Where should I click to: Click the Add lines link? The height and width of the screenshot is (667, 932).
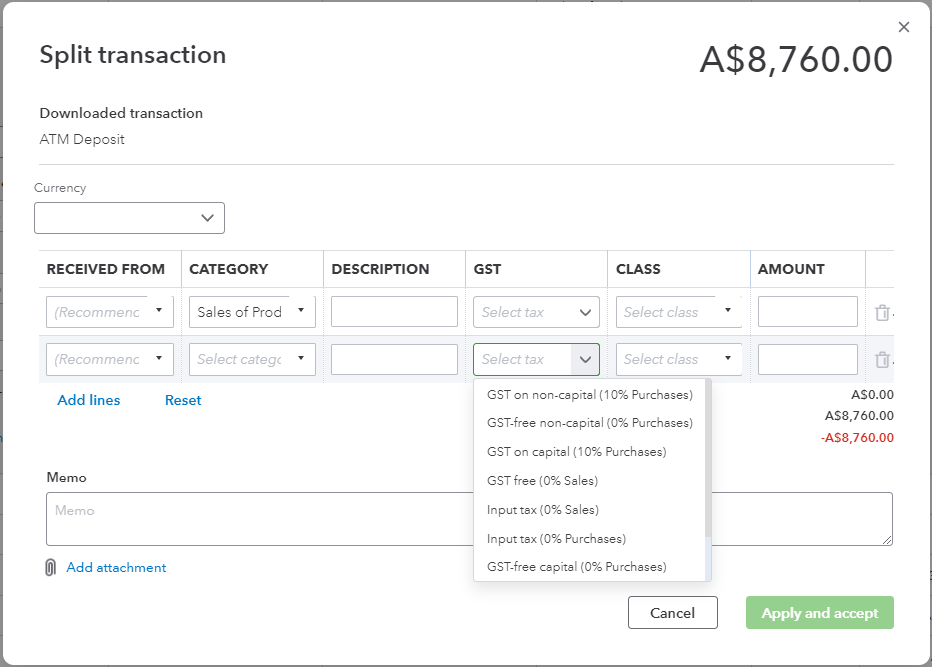pos(89,400)
